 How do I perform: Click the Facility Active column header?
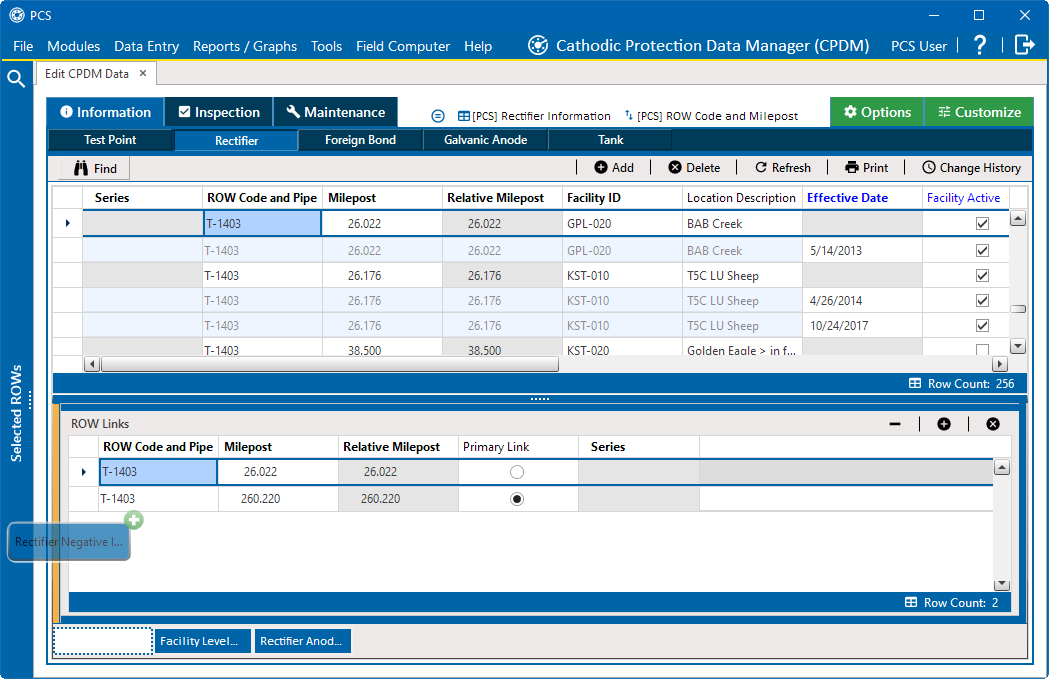click(963, 198)
